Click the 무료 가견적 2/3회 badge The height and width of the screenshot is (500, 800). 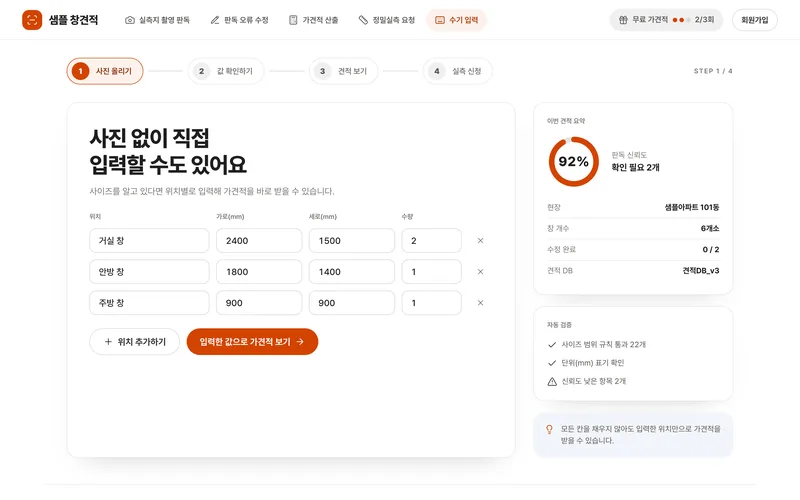(x=666, y=20)
